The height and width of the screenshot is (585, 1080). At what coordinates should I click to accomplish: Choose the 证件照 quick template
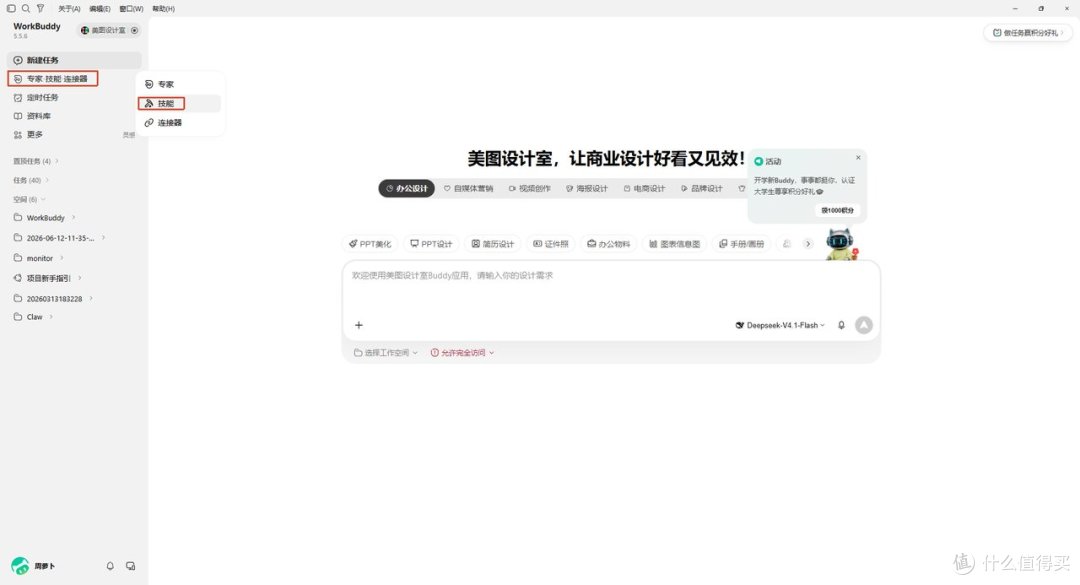click(x=551, y=244)
